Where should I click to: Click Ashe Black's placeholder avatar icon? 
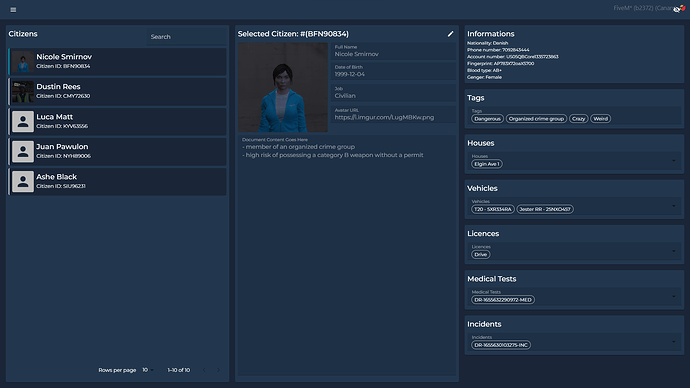point(23,181)
